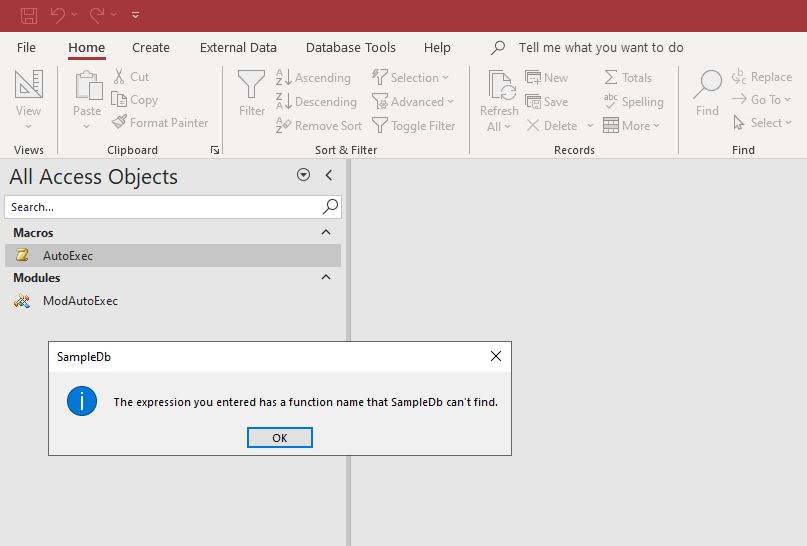This screenshot has width=807, height=546.
Task: Expand the Paste options arrow
Action: point(86,126)
